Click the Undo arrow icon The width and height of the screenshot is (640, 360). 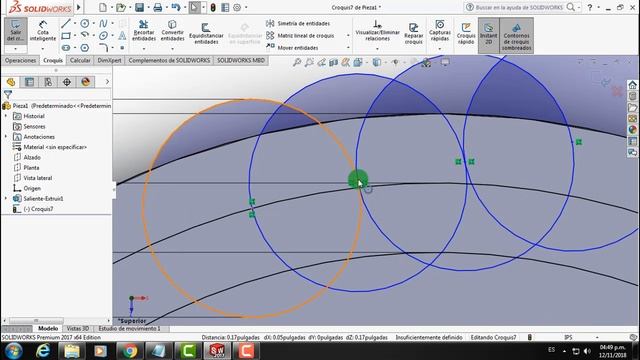point(176,7)
